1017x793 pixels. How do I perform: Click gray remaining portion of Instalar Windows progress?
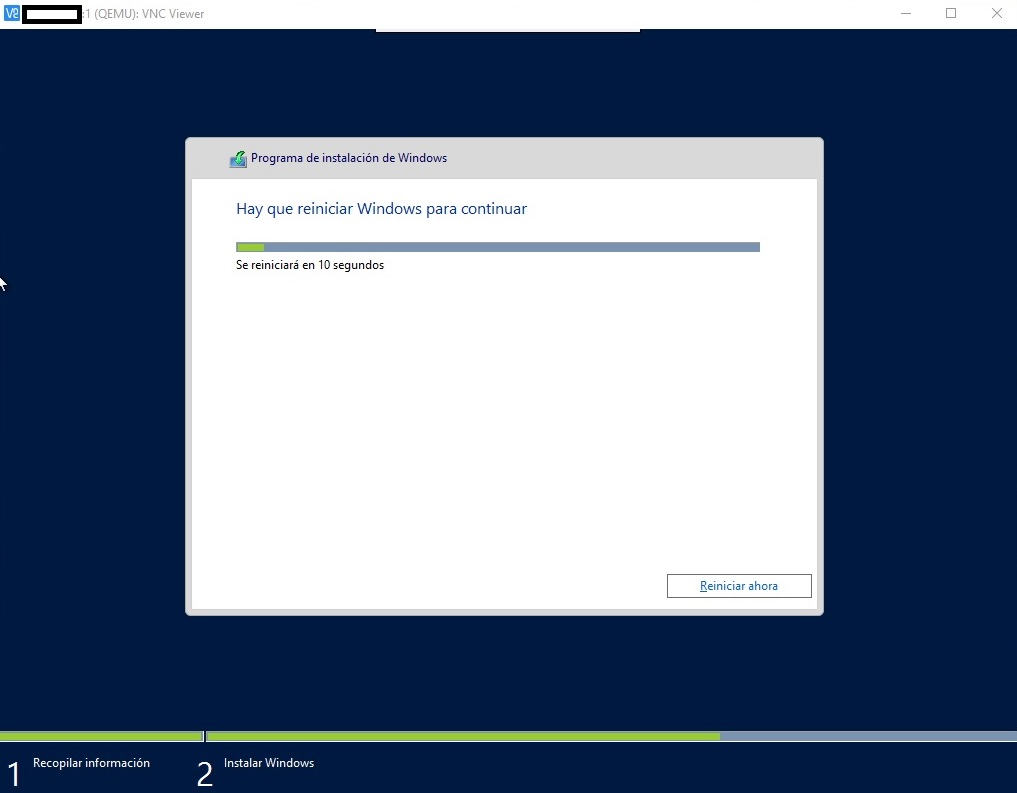867,736
